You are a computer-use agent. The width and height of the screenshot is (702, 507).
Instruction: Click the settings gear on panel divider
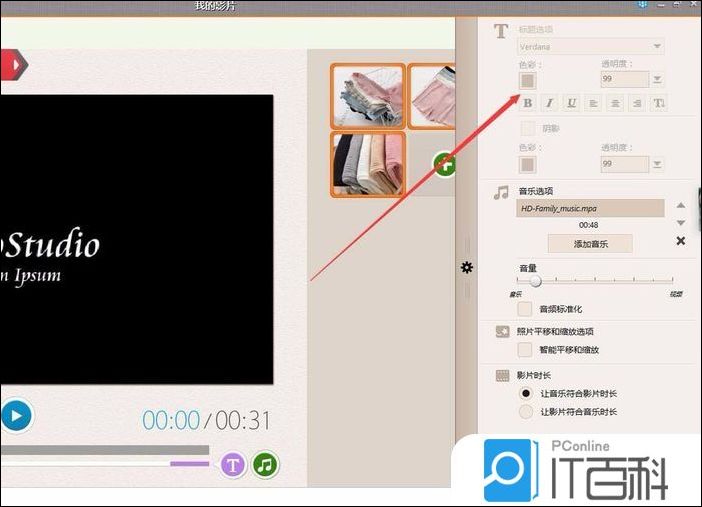(x=467, y=268)
